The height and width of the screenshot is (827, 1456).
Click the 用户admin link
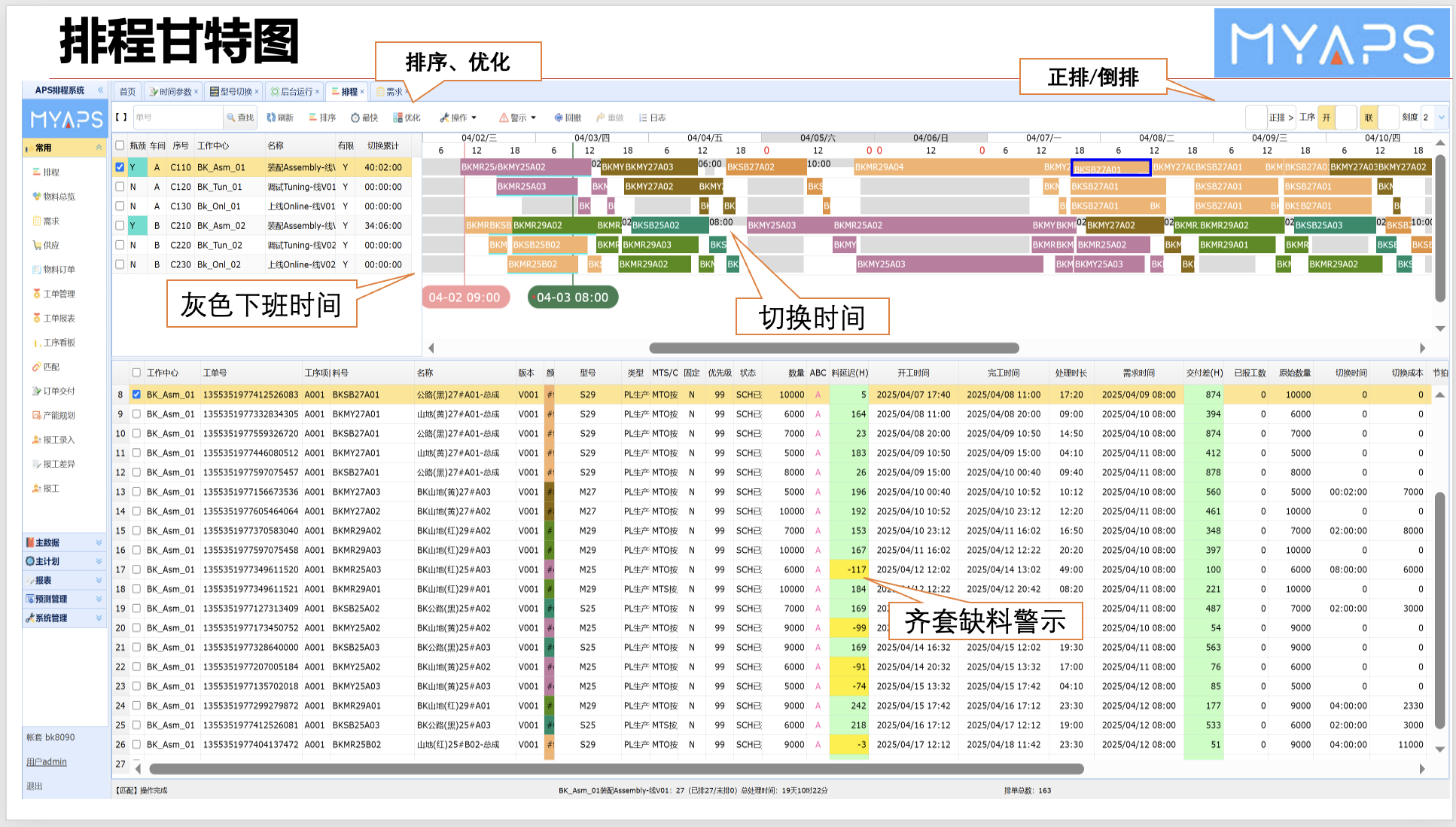click(x=47, y=761)
